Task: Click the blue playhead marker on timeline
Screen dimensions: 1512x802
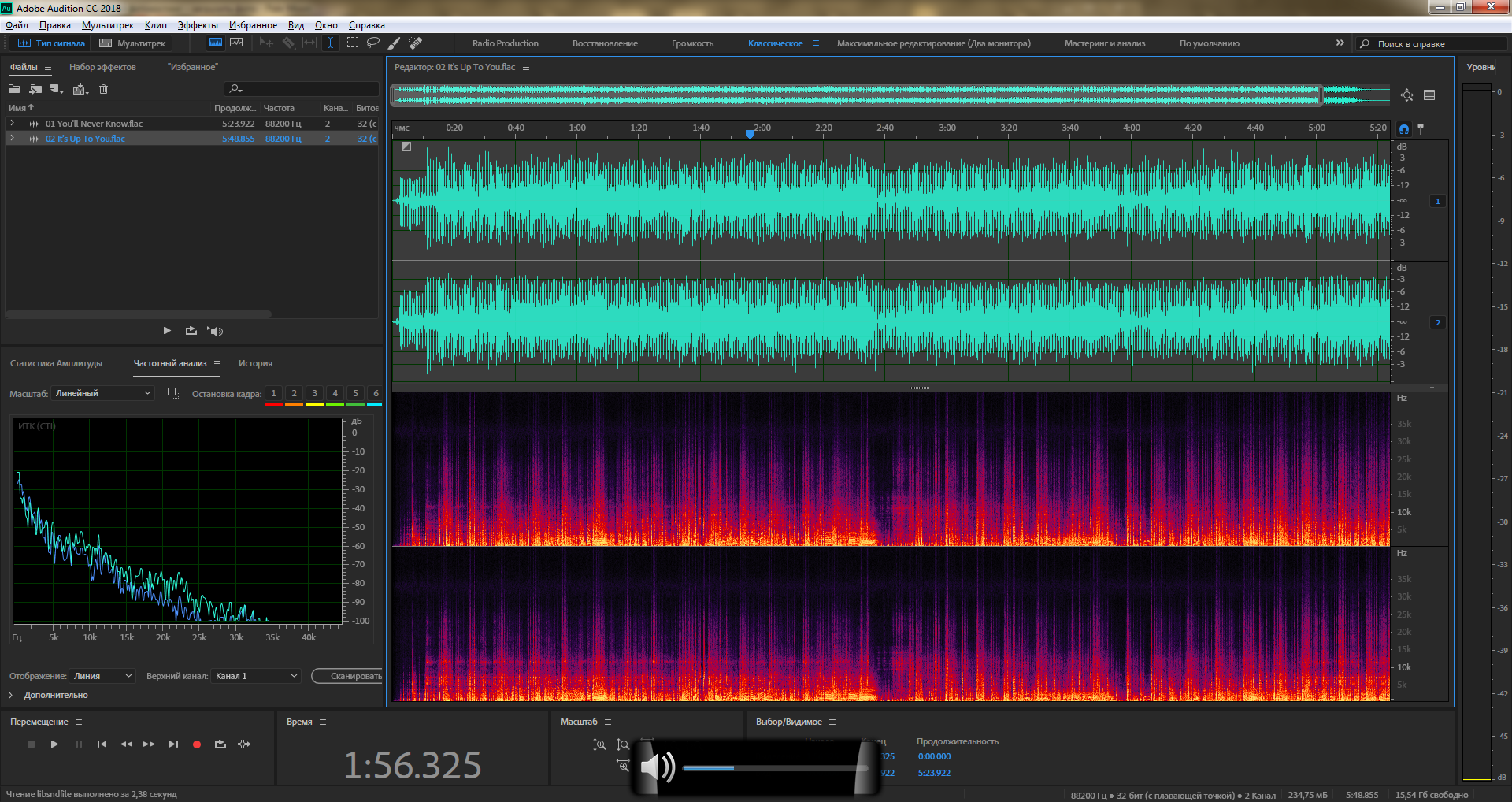Action: click(x=750, y=134)
